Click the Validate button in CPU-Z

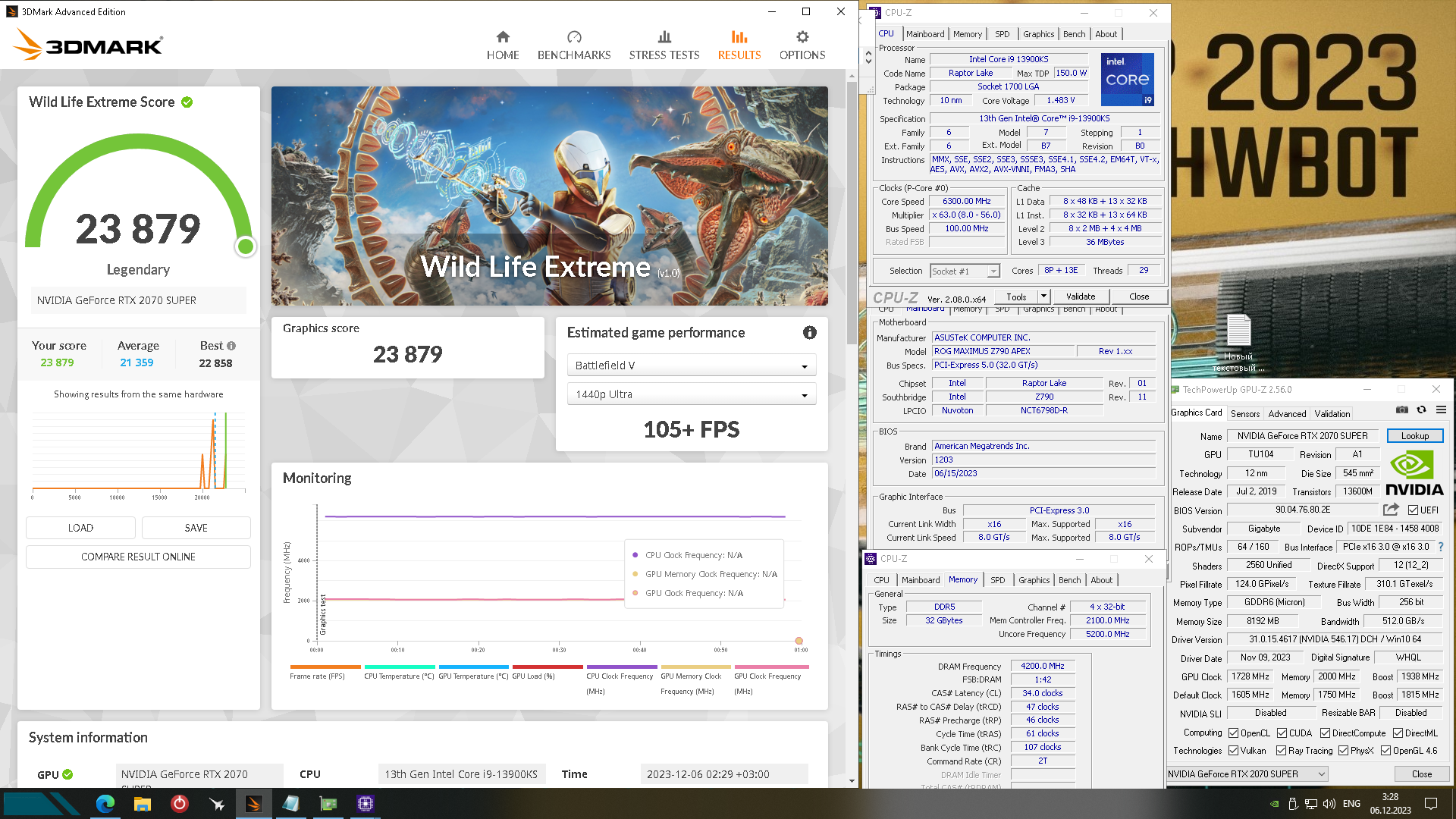1080,297
